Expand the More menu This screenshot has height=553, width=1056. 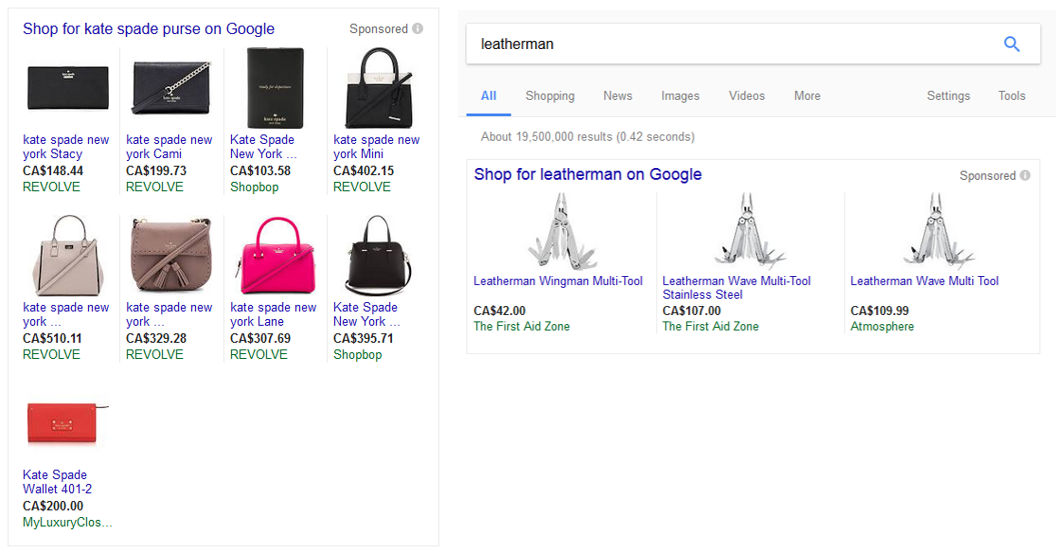(x=807, y=96)
